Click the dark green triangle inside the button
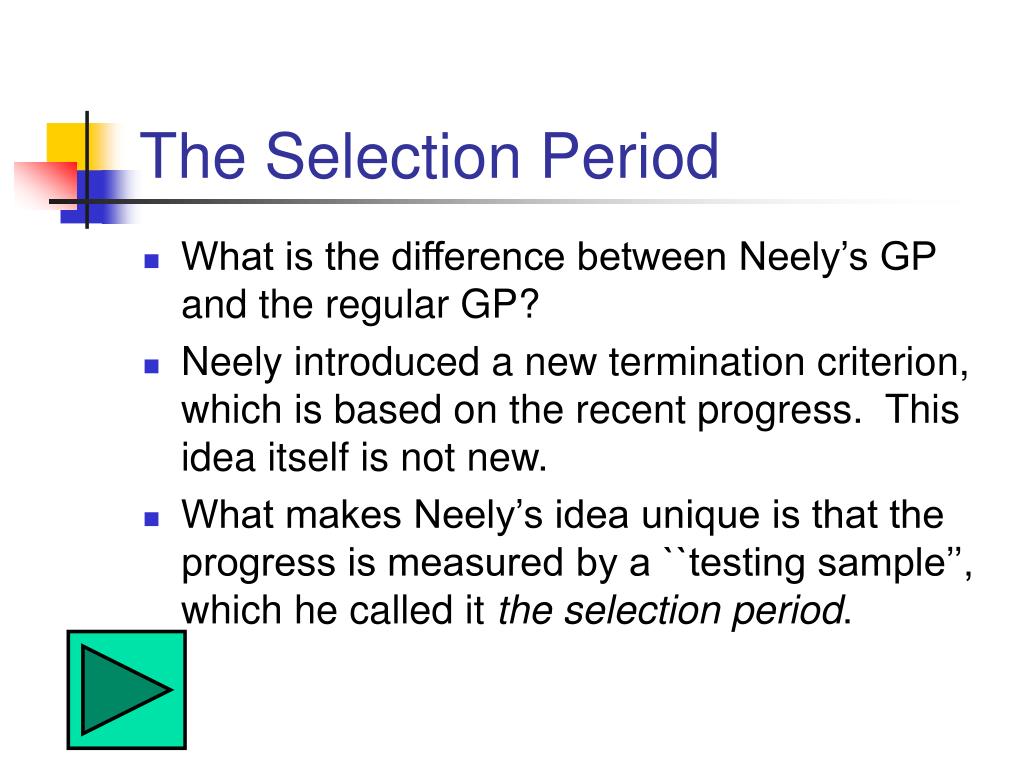The image size is (1024, 768). pyautogui.click(x=125, y=690)
